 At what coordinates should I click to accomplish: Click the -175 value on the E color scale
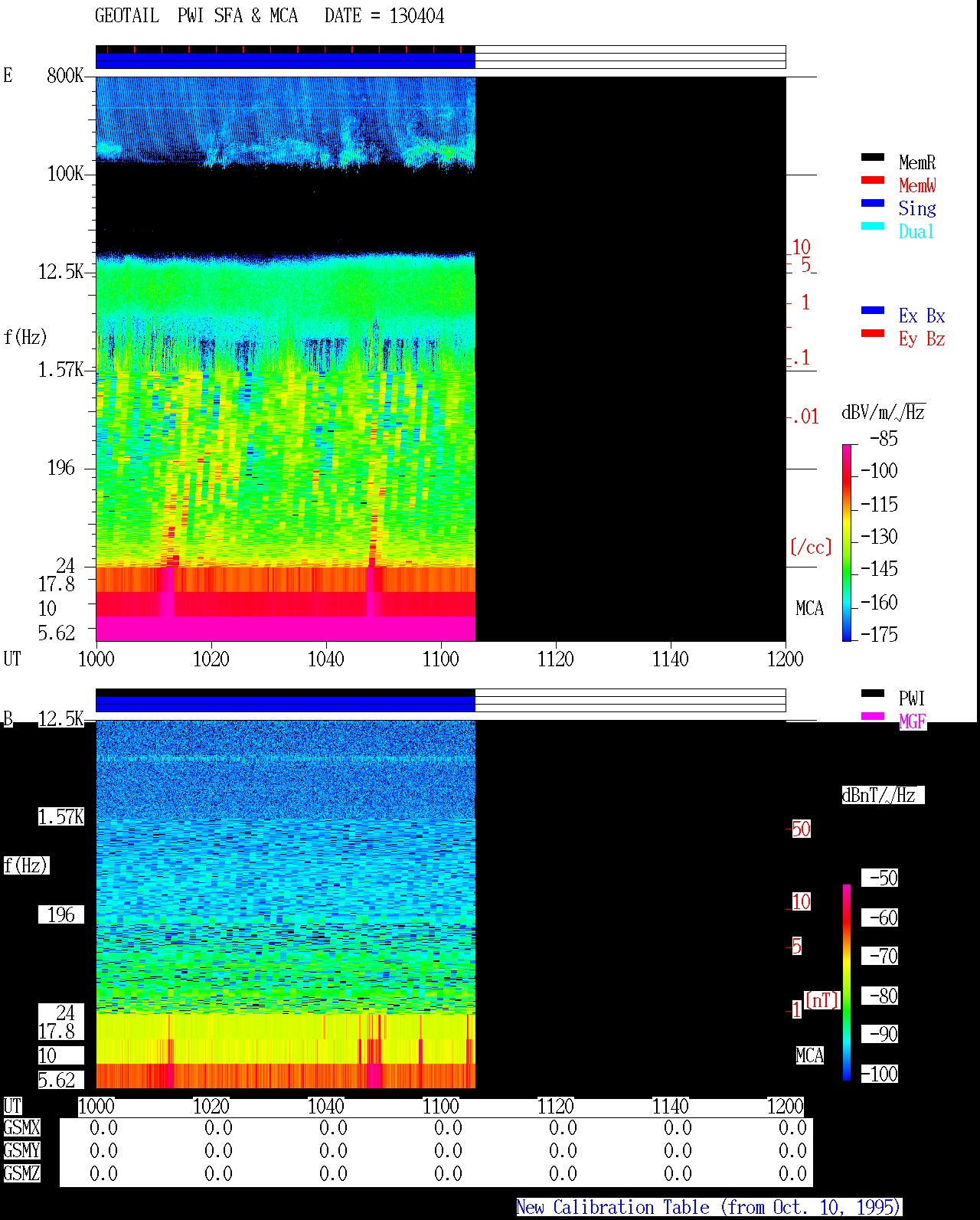879,634
